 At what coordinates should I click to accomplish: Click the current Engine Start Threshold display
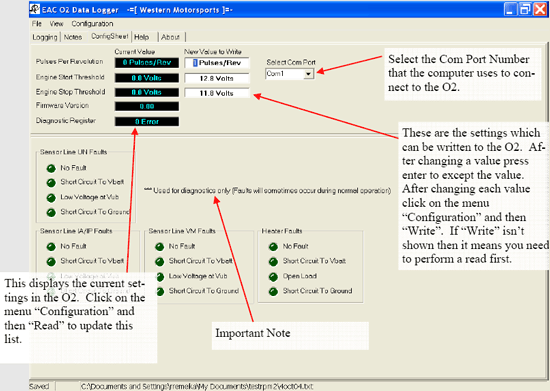[x=147, y=78]
